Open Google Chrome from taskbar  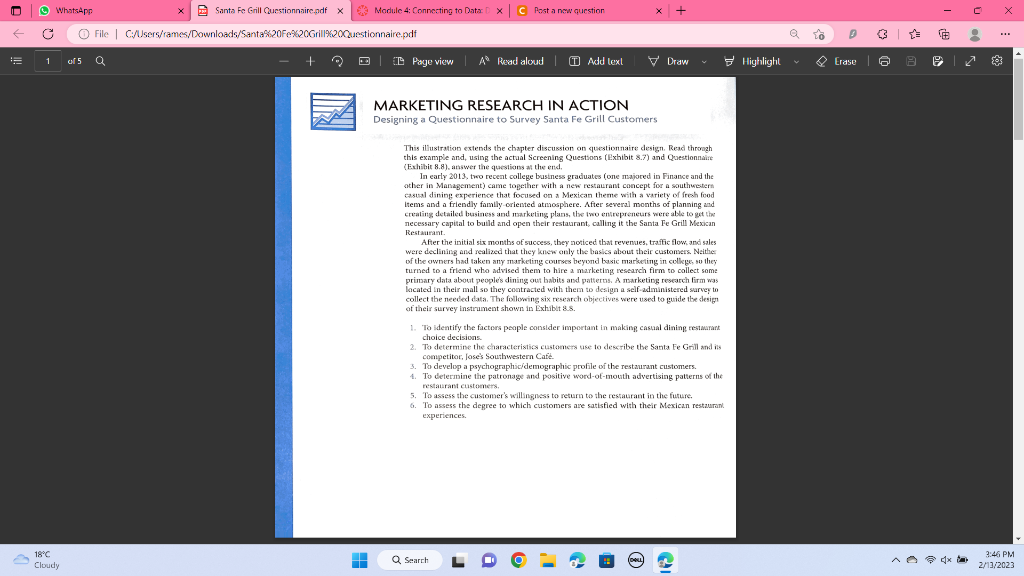coord(519,560)
